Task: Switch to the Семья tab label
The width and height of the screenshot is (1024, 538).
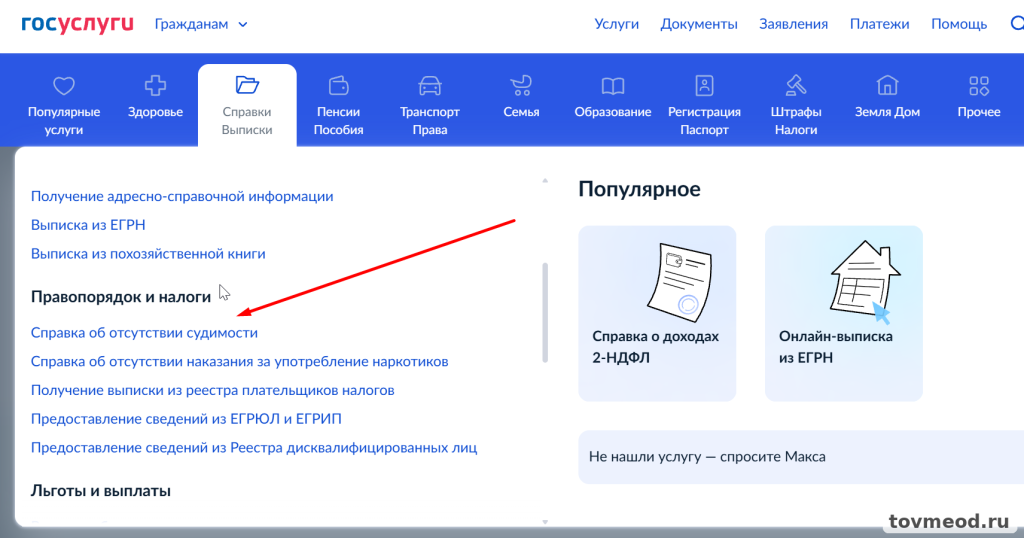Action: pyautogui.click(x=521, y=112)
